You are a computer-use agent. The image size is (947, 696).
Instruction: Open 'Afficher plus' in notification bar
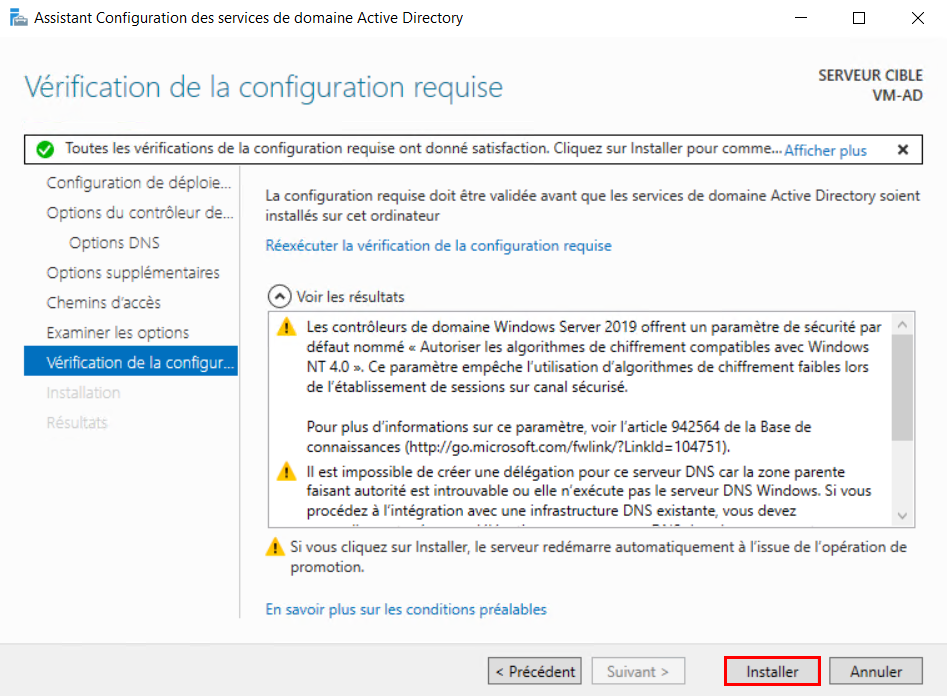(x=825, y=150)
